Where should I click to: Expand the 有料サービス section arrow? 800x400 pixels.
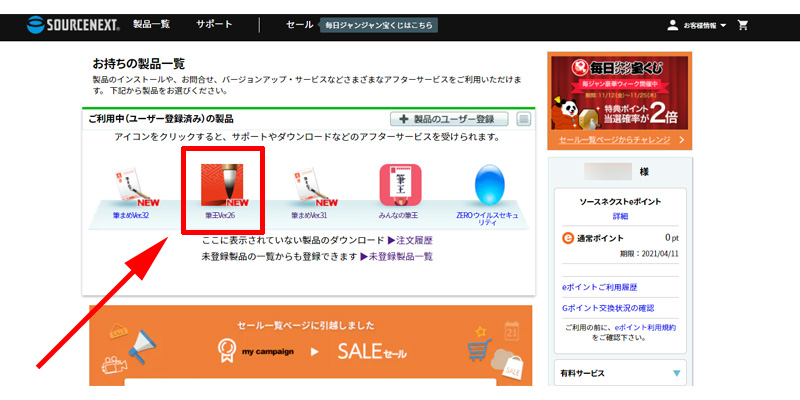(x=677, y=373)
